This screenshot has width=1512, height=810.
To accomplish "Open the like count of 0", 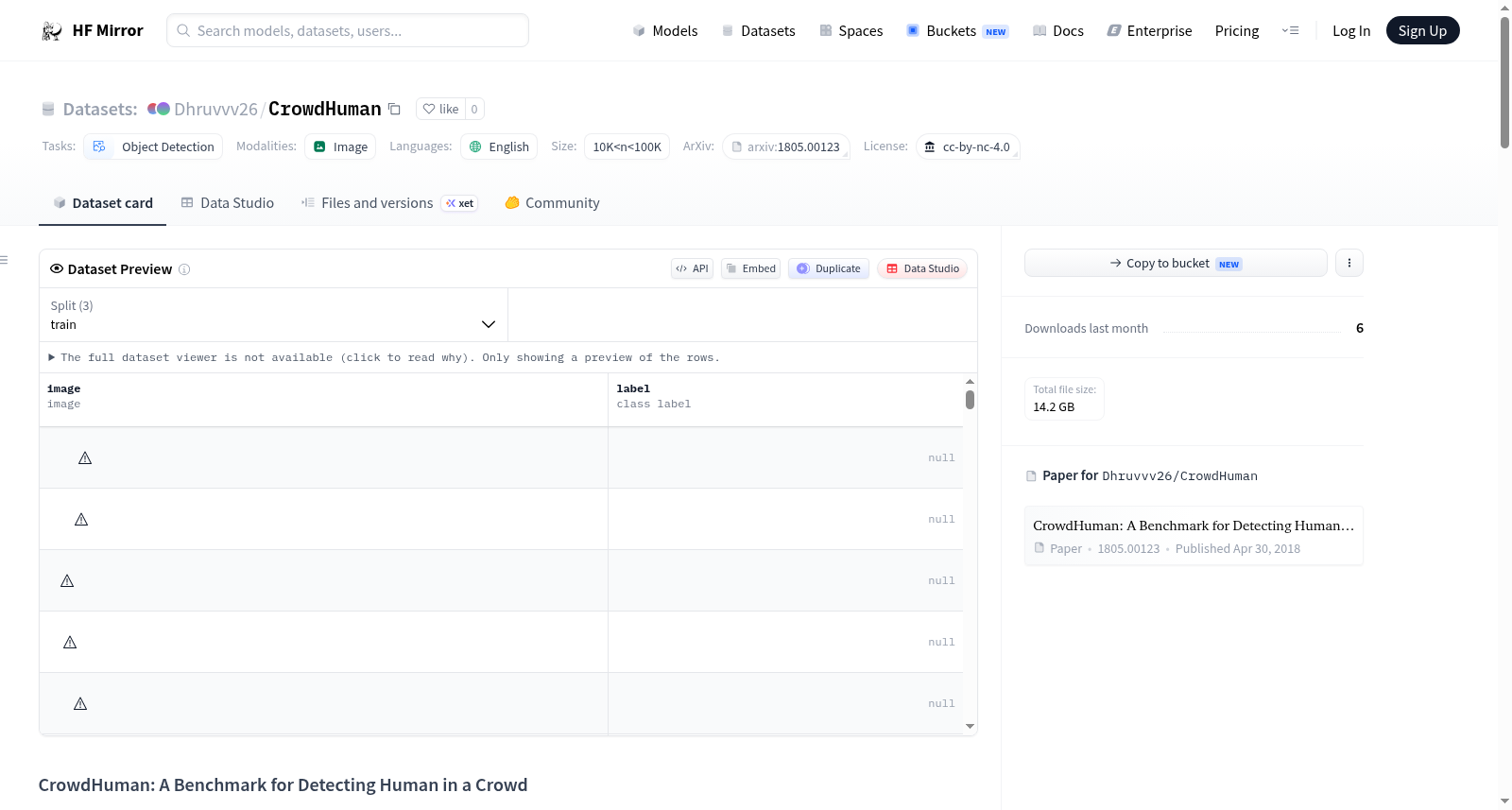I will click(474, 109).
